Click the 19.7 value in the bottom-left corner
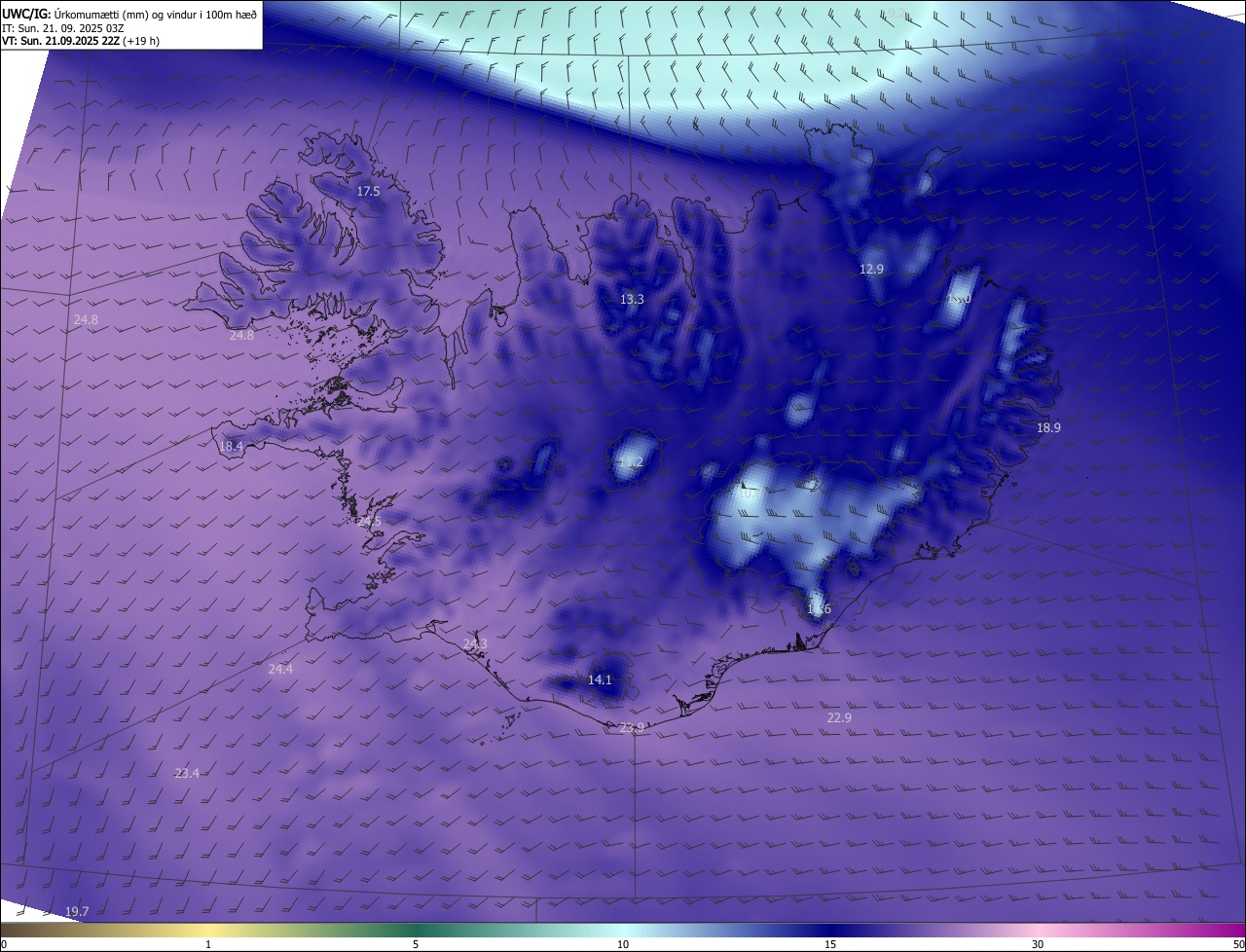1246x952 pixels. coord(77,912)
